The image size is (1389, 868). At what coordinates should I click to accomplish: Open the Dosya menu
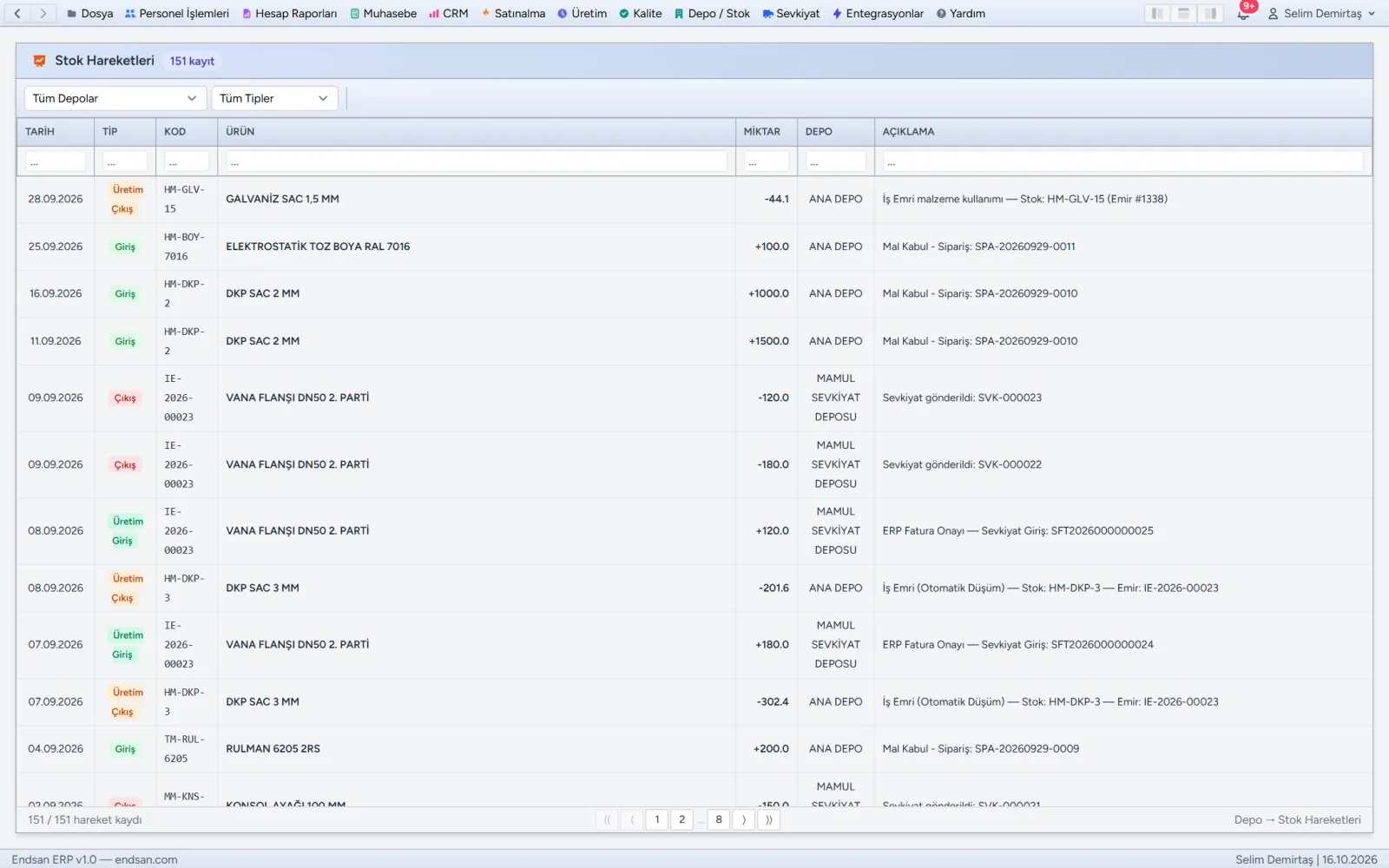click(89, 13)
